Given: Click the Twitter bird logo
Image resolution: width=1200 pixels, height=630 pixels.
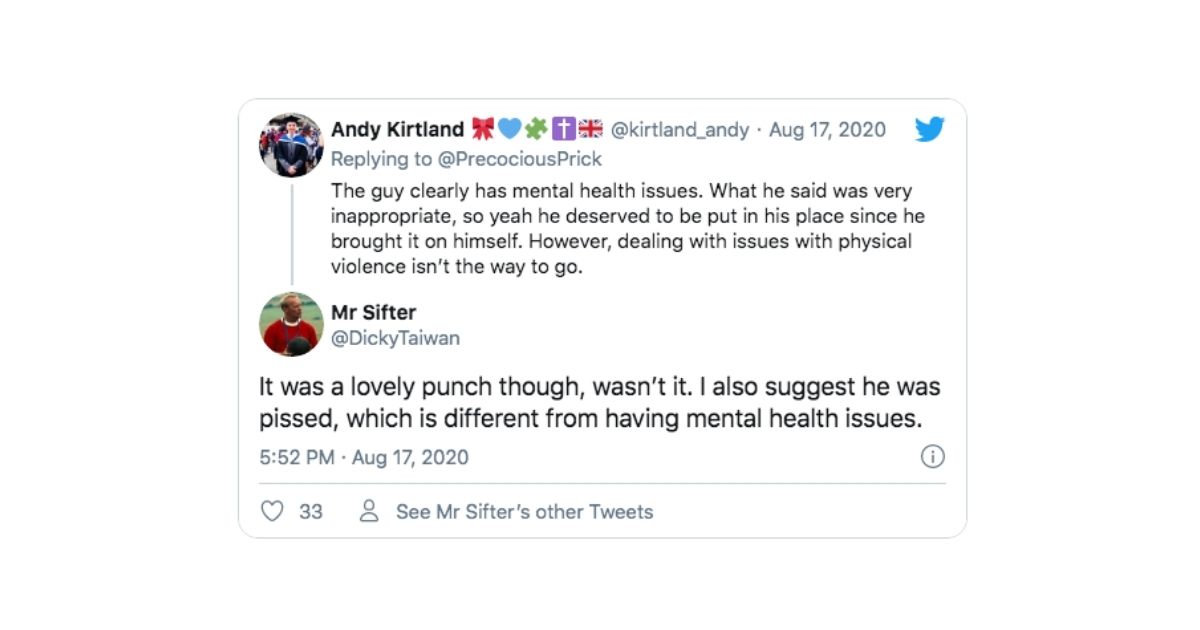Looking at the screenshot, I should 929,129.
